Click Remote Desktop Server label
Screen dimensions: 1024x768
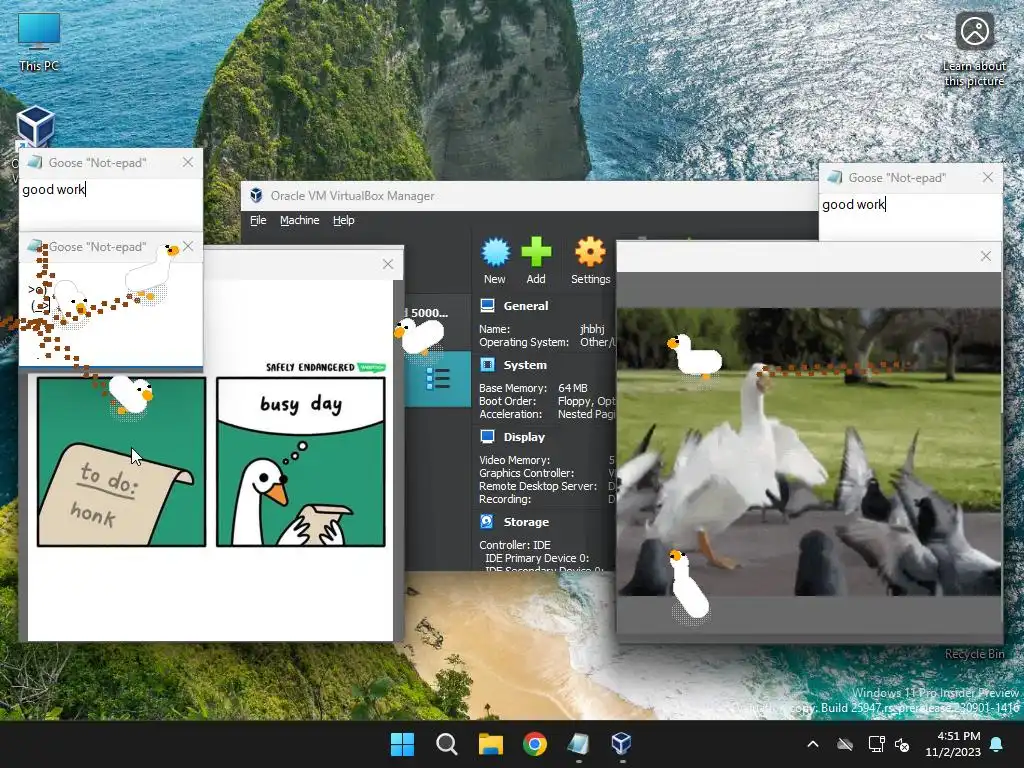(538, 486)
